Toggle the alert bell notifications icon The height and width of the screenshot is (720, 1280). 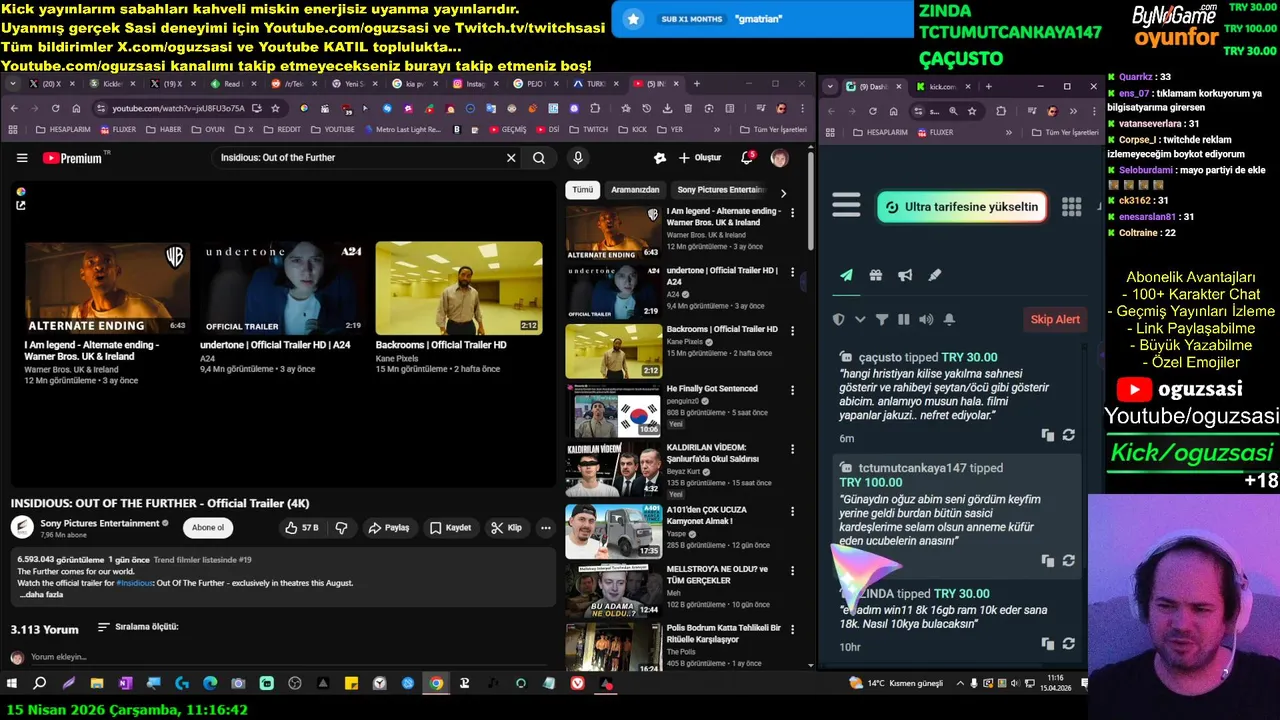click(949, 320)
